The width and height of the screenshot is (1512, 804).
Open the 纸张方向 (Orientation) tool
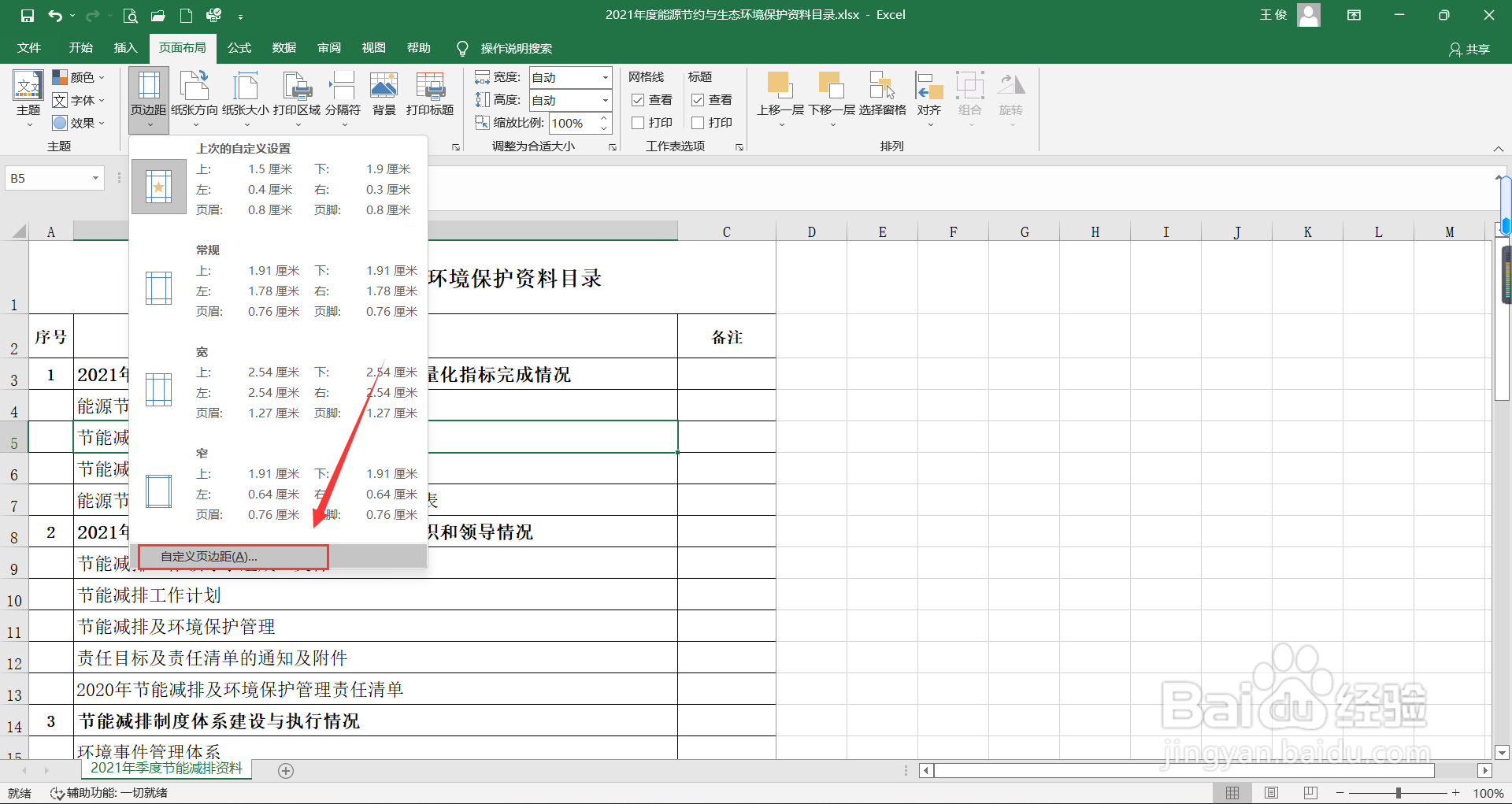click(x=194, y=94)
